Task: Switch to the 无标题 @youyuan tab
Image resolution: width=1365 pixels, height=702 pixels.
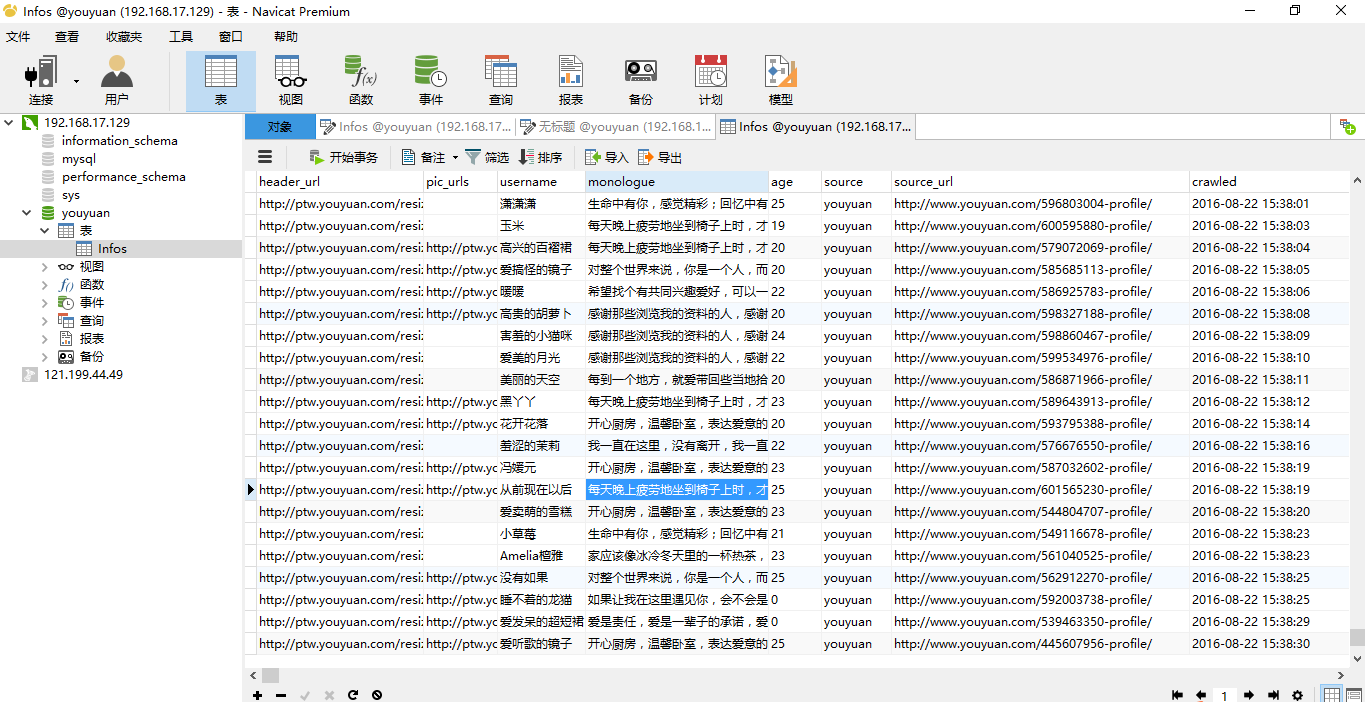Action: click(615, 127)
